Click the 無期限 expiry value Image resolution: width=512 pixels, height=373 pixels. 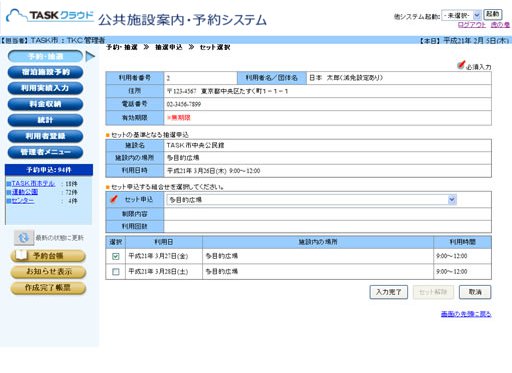[x=179, y=118]
